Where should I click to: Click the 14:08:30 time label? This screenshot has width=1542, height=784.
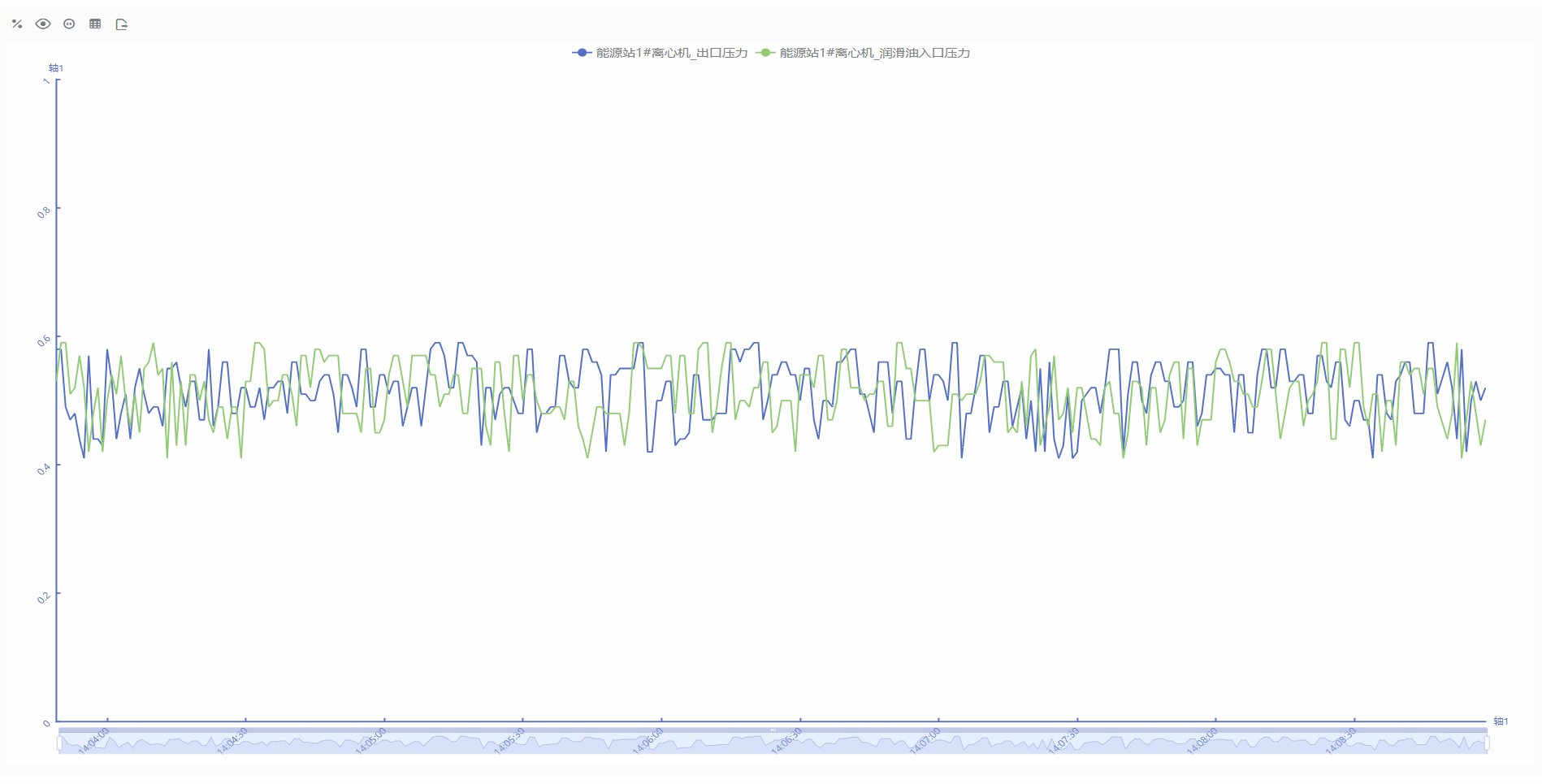click(x=1341, y=740)
